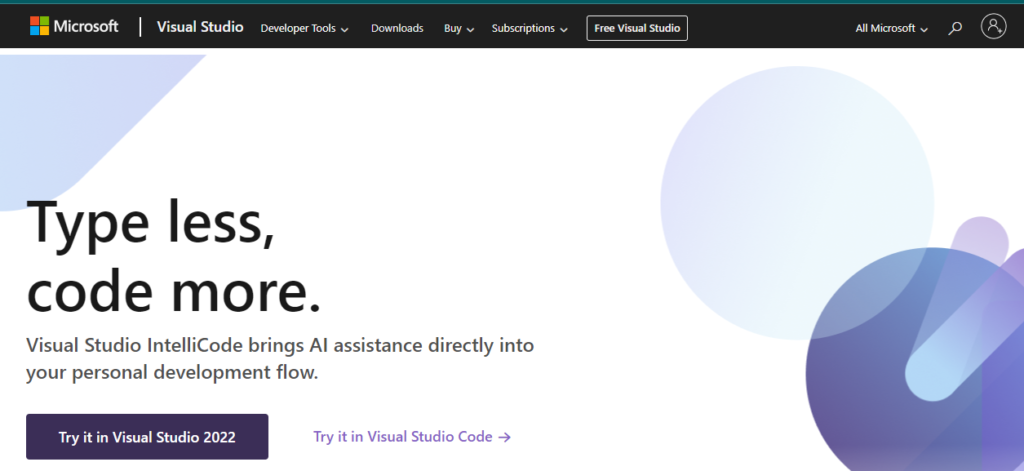Image resolution: width=1024 pixels, height=471 pixels.
Task: Follow the Try it in Visual Studio Code link
Action: click(412, 436)
